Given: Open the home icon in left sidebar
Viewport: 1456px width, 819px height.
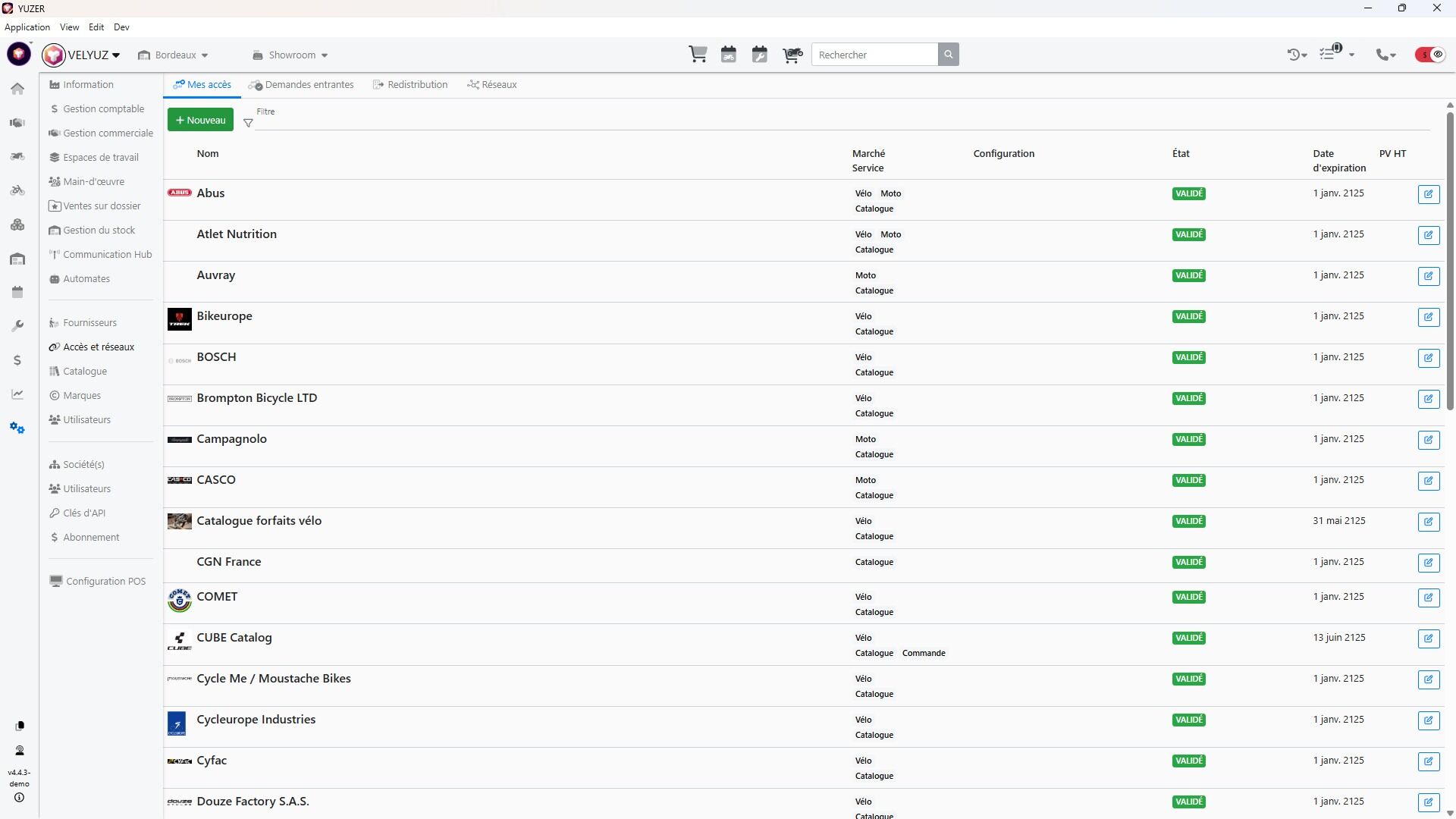Looking at the screenshot, I should point(17,89).
